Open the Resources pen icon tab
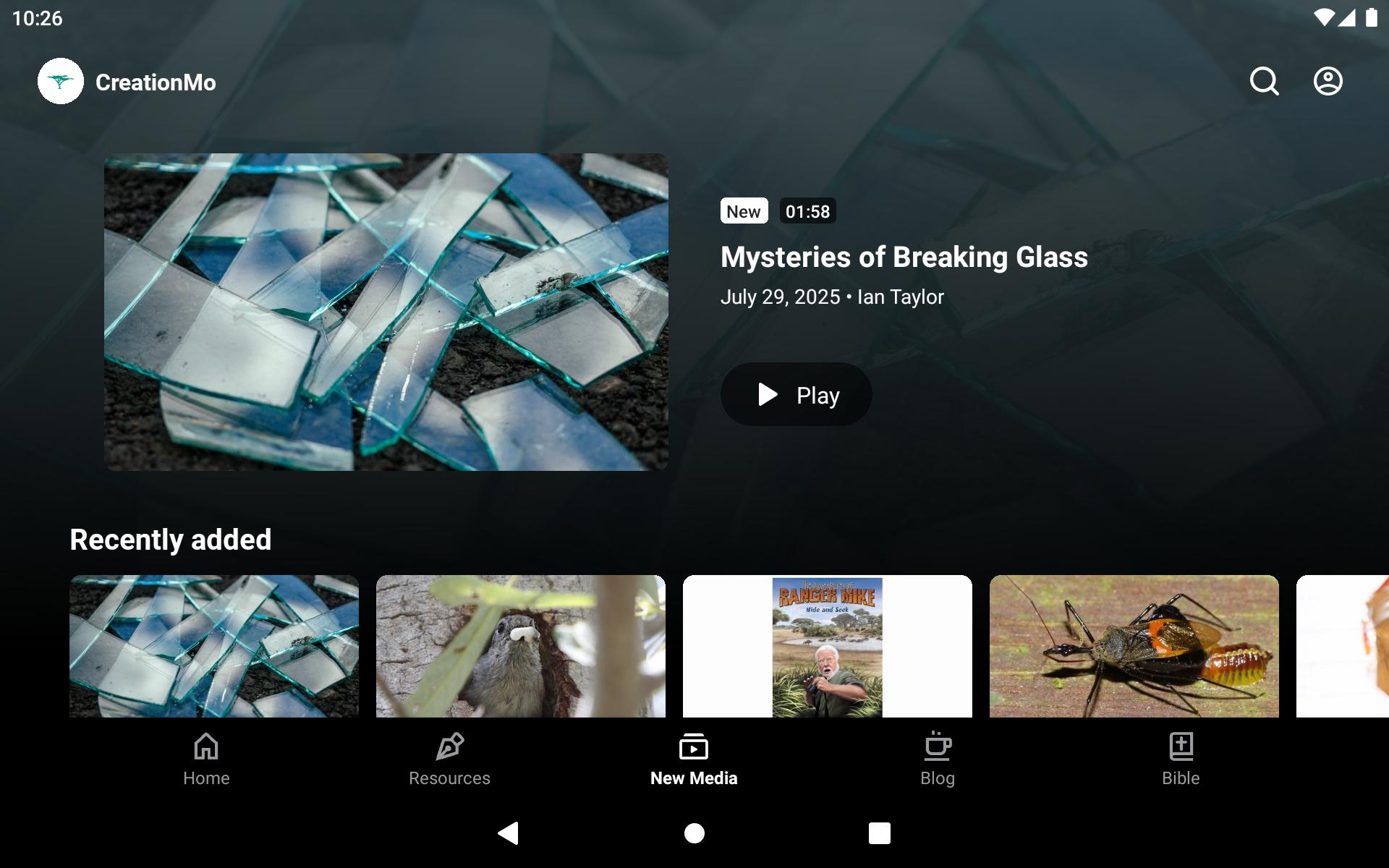1389x868 pixels. [449, 746]
